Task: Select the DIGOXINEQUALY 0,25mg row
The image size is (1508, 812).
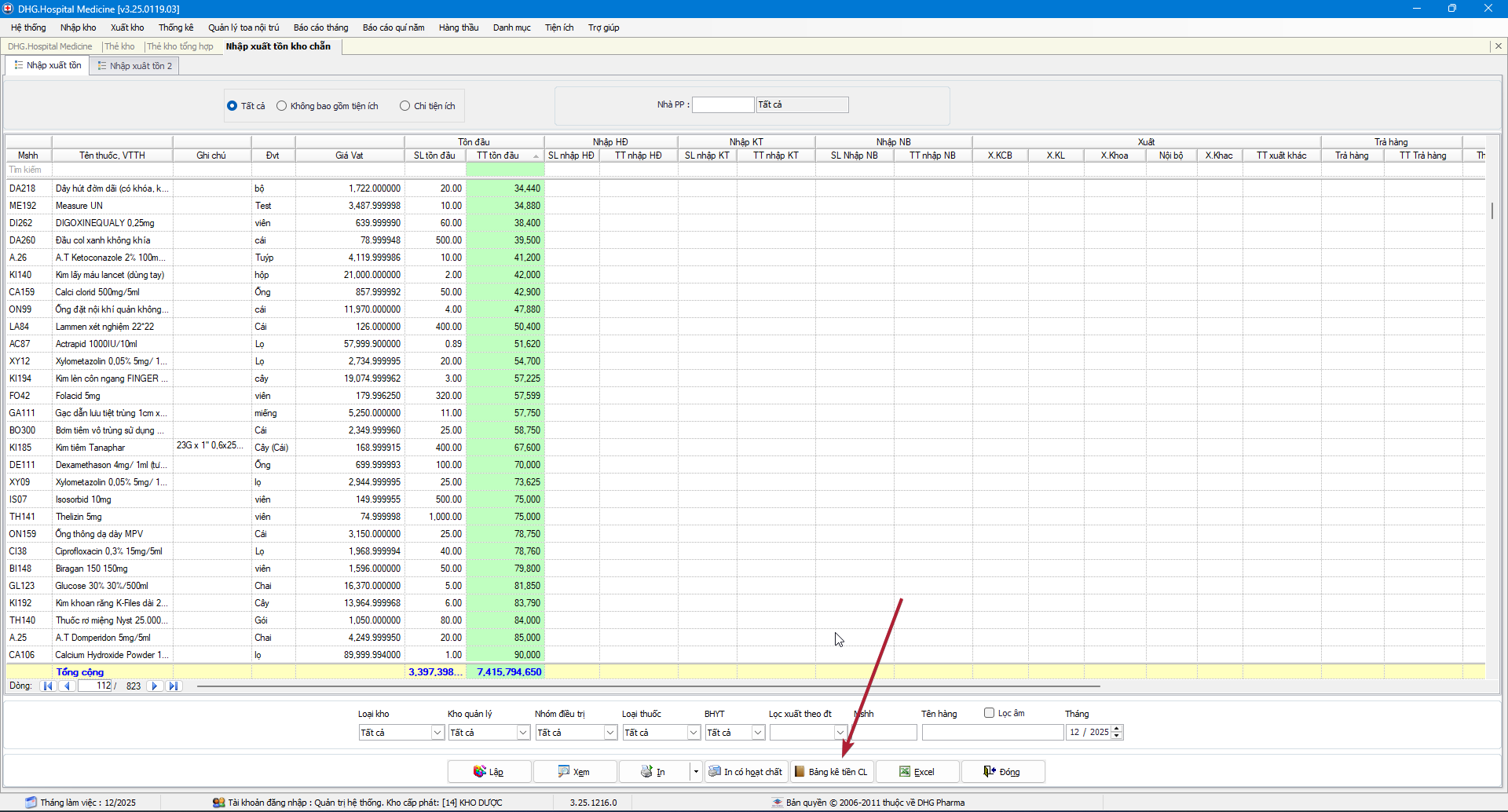Action: coord(745,223)
